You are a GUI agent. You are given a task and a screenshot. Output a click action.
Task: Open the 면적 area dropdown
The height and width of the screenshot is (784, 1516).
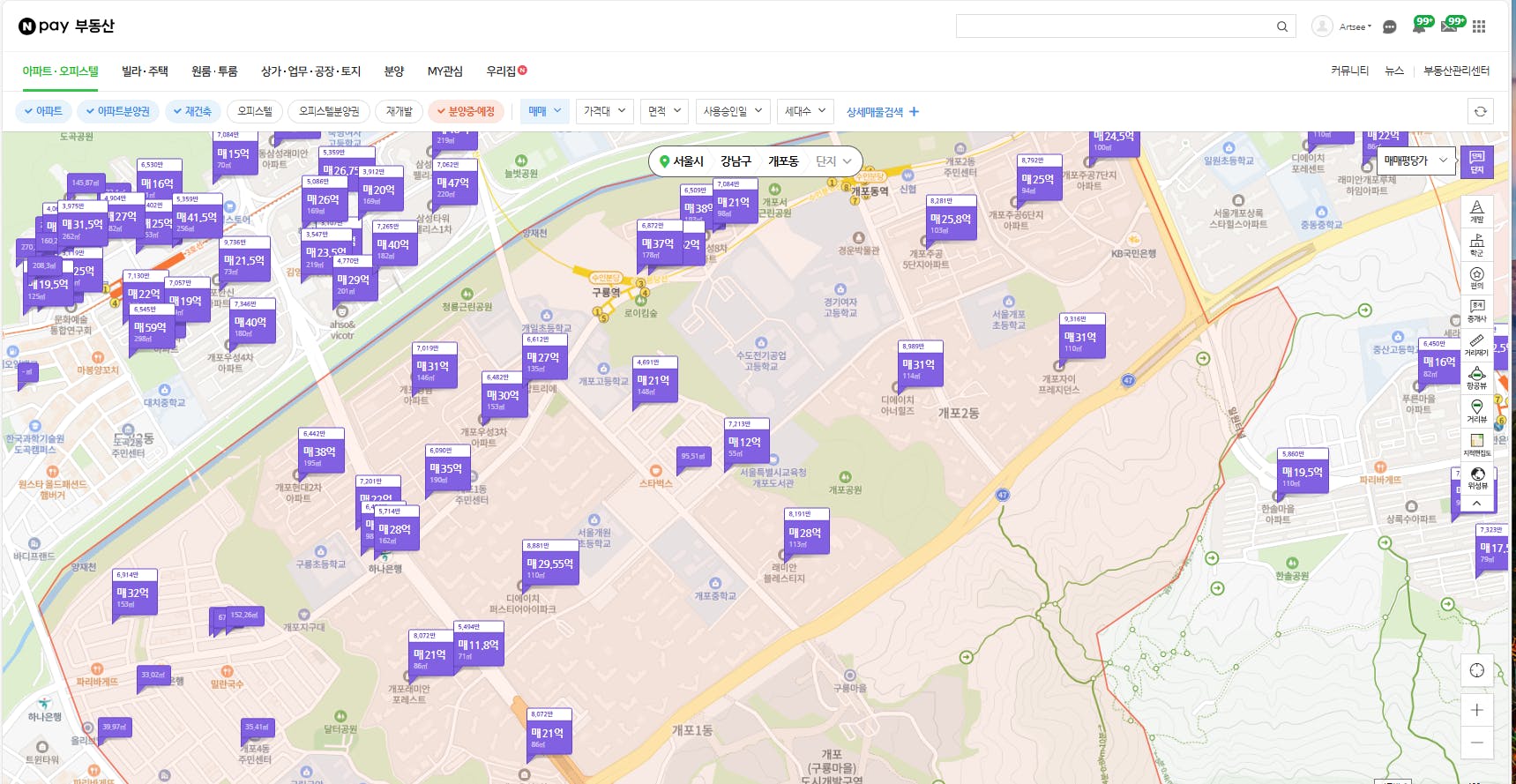(x=664, y=111)
